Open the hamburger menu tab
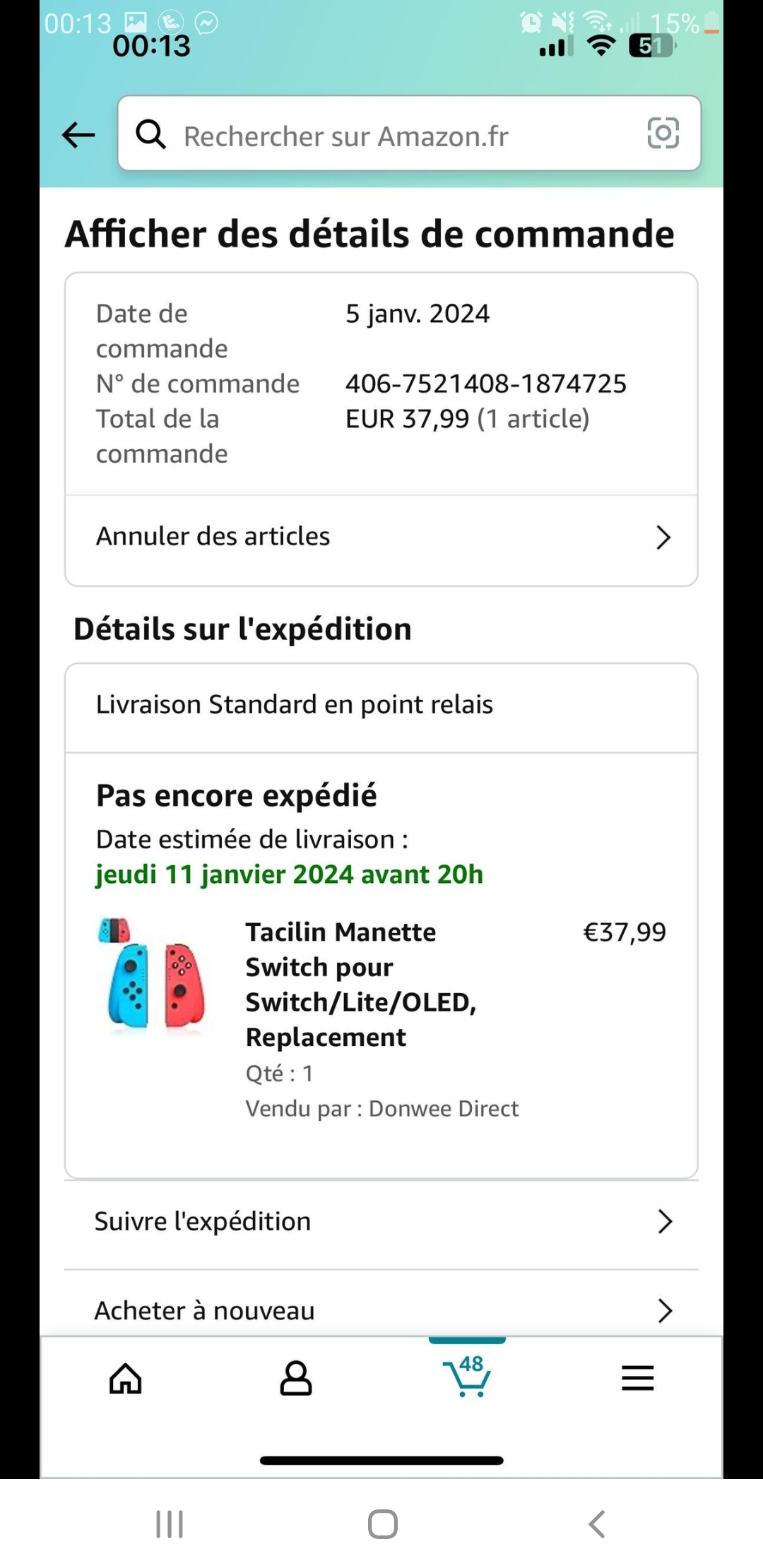 637,1378
